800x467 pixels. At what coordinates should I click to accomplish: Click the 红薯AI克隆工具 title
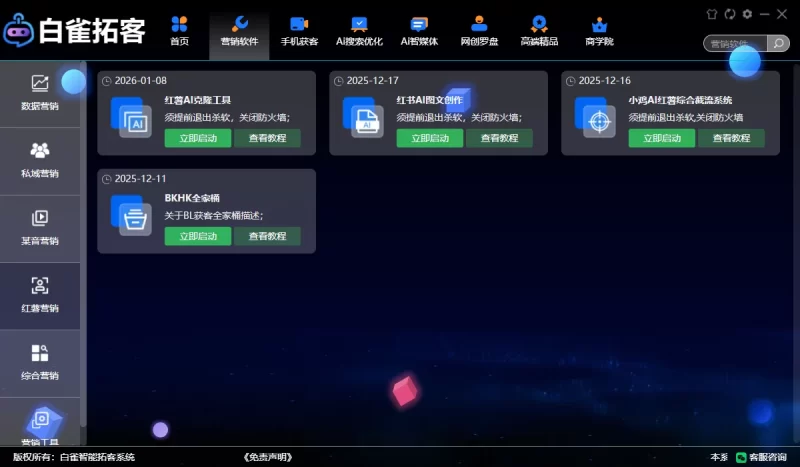[197, 100]
